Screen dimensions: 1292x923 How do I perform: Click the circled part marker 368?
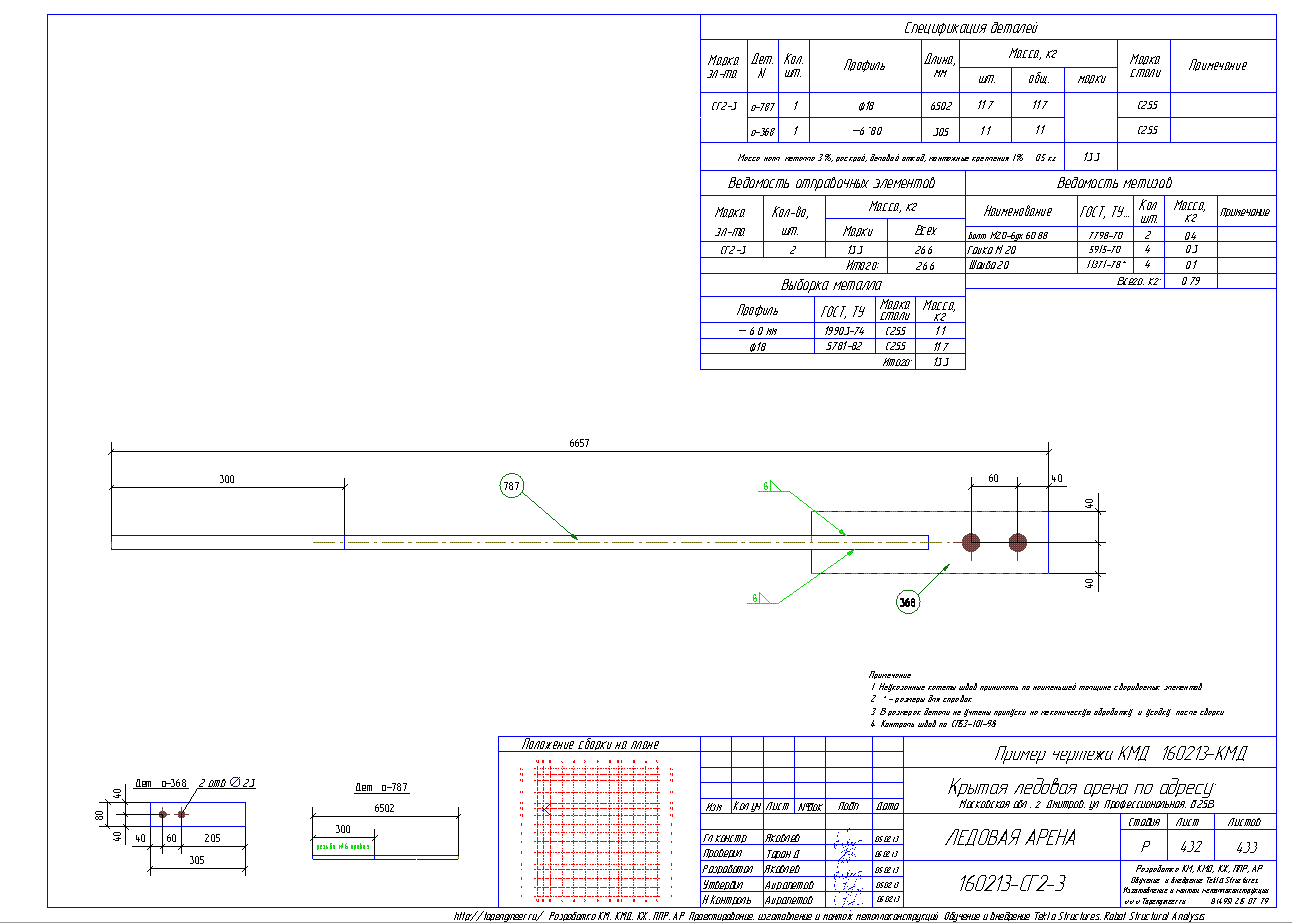tap(907, 602)
